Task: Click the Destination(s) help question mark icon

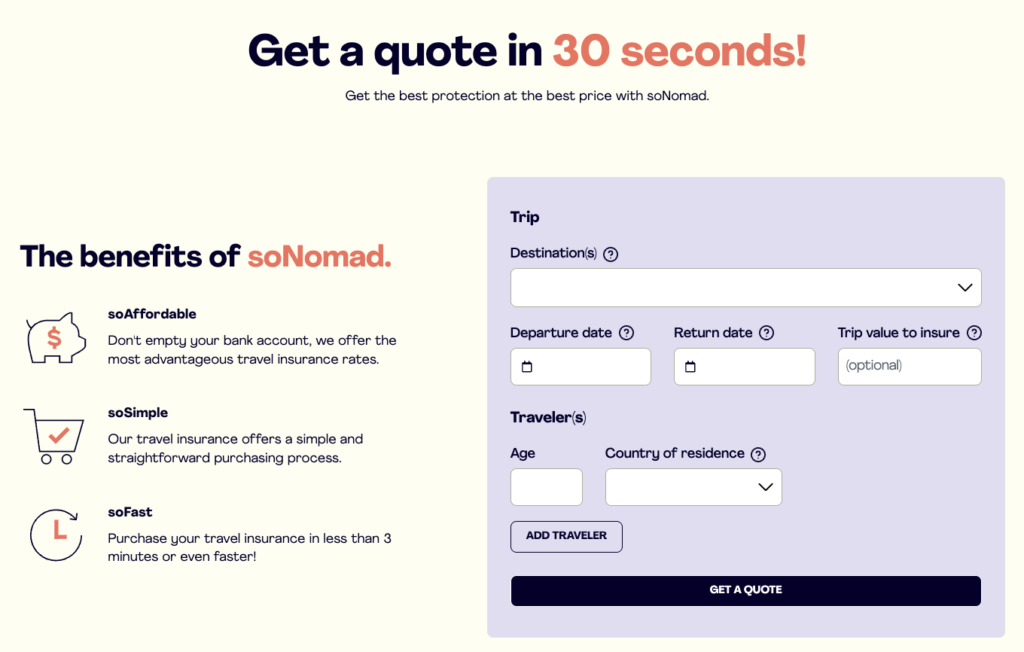Action: coord(611,254)
